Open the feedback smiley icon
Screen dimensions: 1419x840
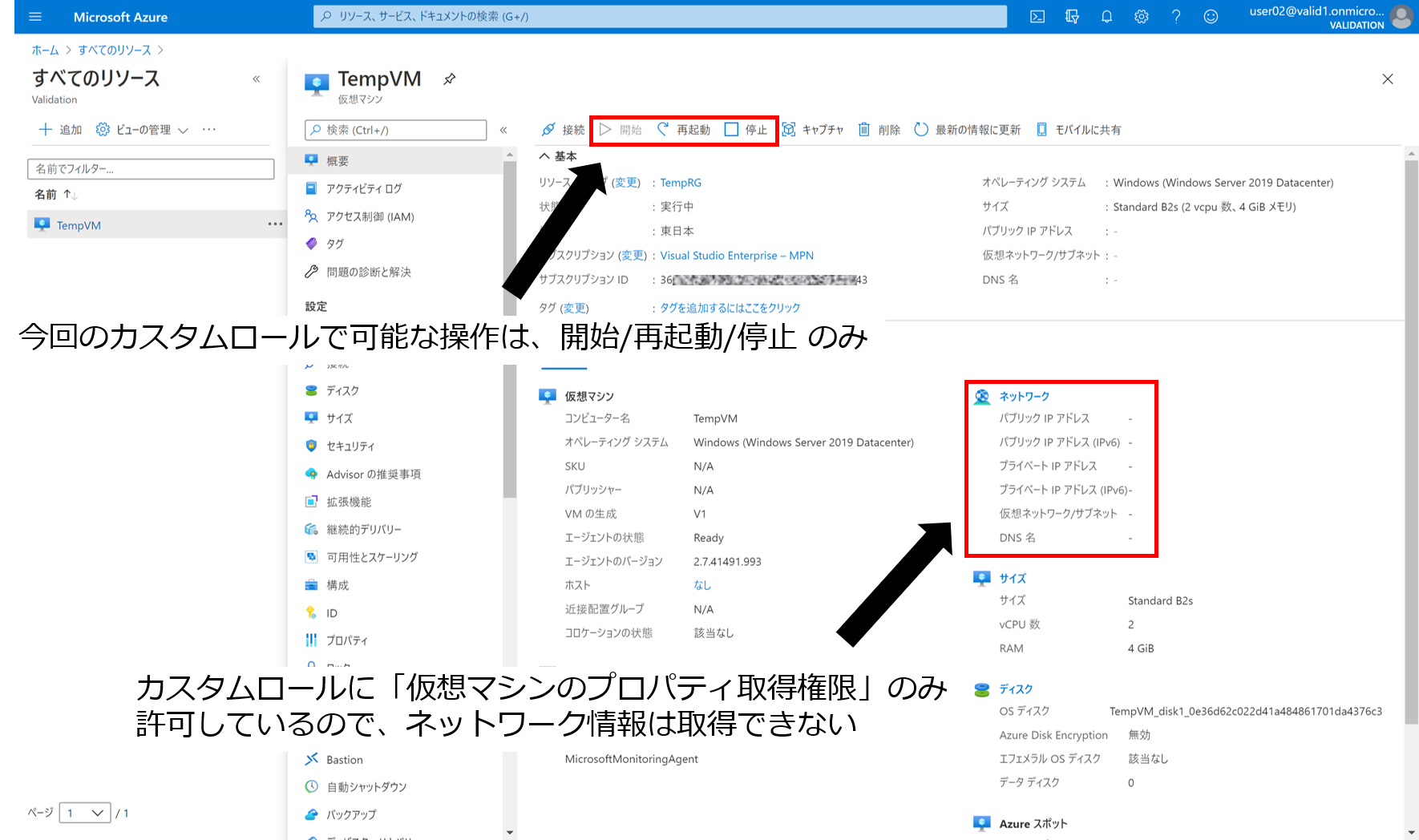click(1211, 17)
